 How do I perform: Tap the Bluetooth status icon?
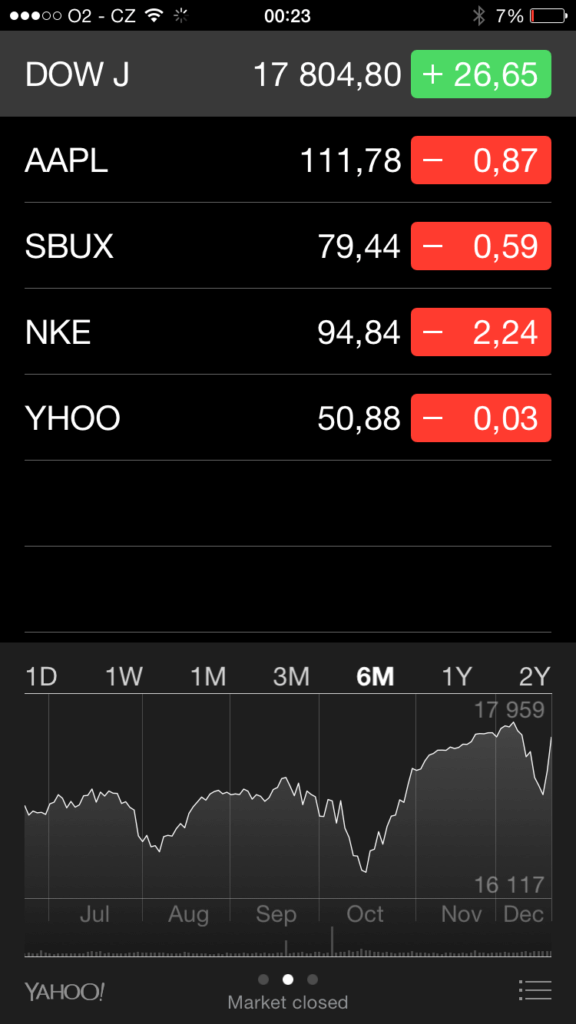[x=479, y=16]
